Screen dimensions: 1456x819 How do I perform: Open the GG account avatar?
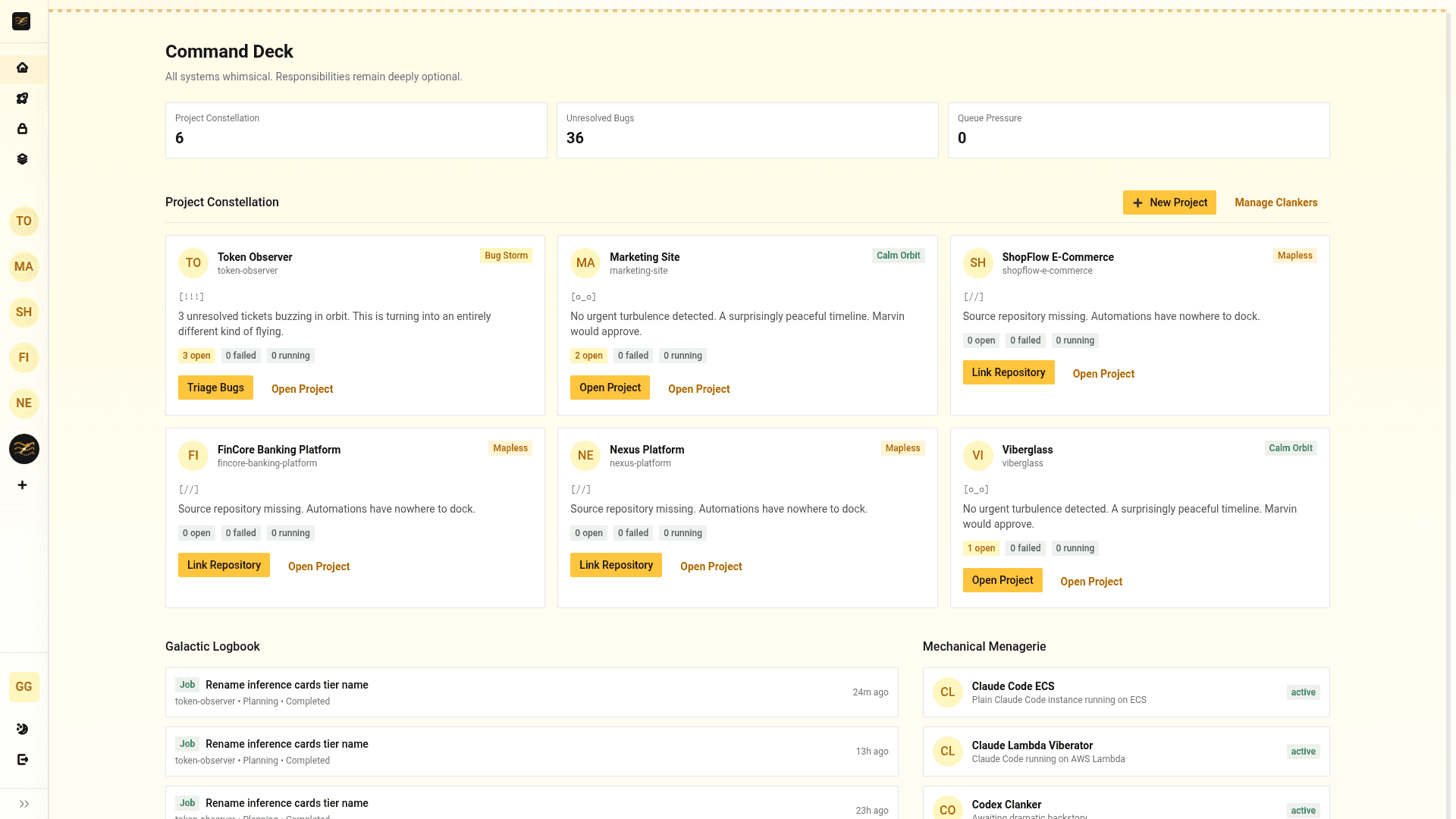24,686
